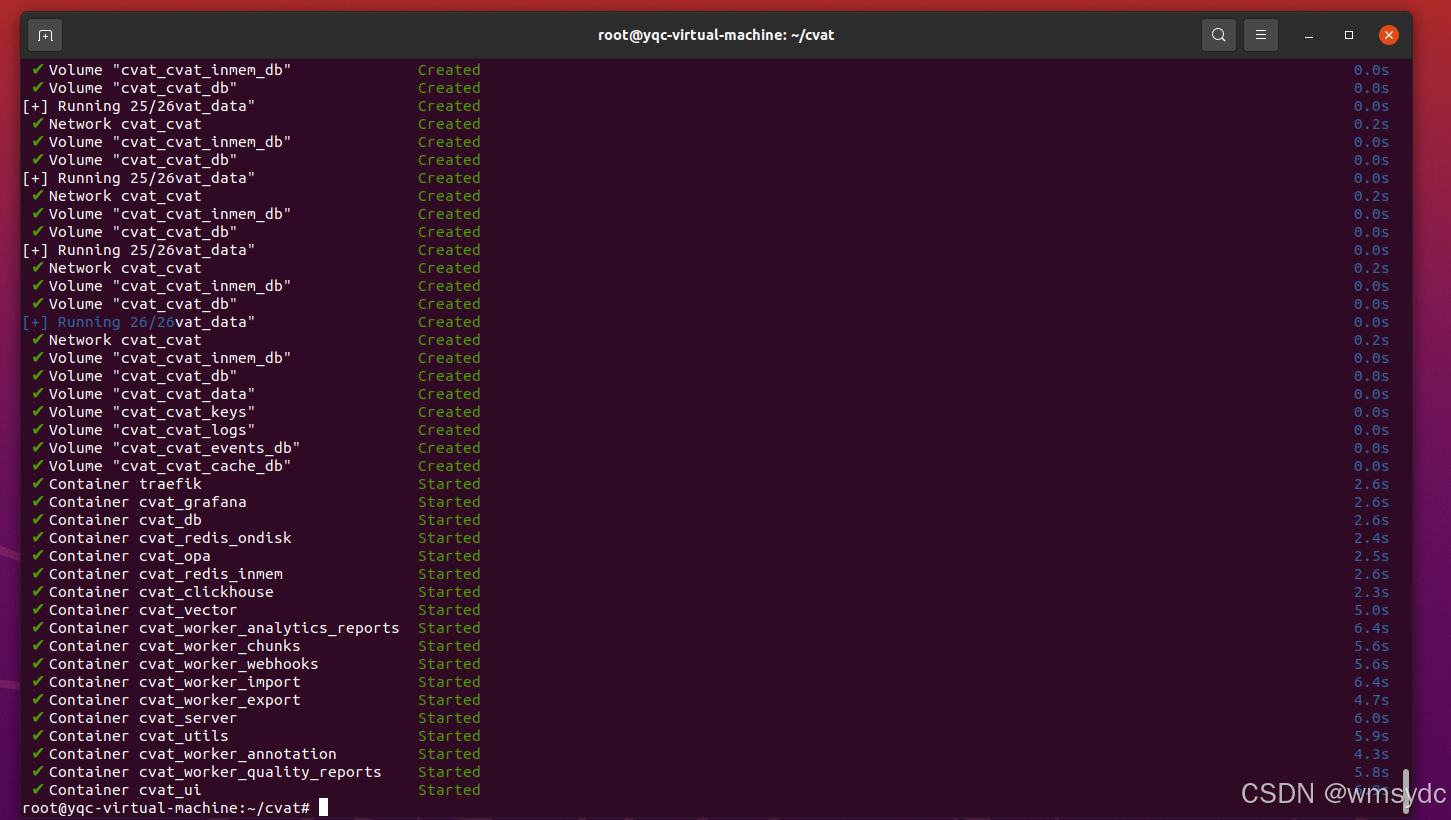Close the terminal window
The height and width of the screenshot is (820, 1451).
[x=1389, y=35]
